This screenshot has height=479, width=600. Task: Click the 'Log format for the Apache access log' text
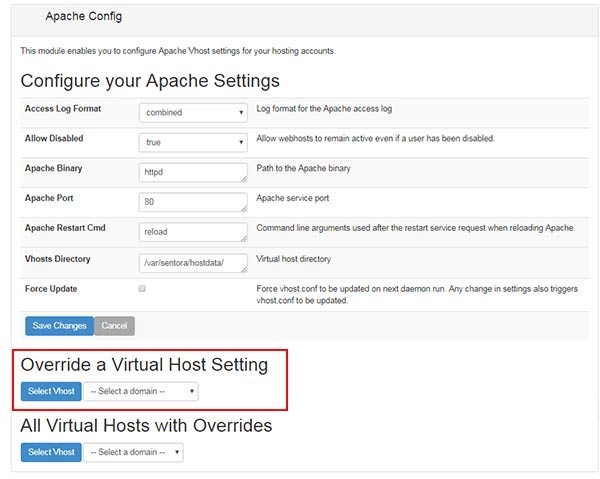[x=324, y=109]
